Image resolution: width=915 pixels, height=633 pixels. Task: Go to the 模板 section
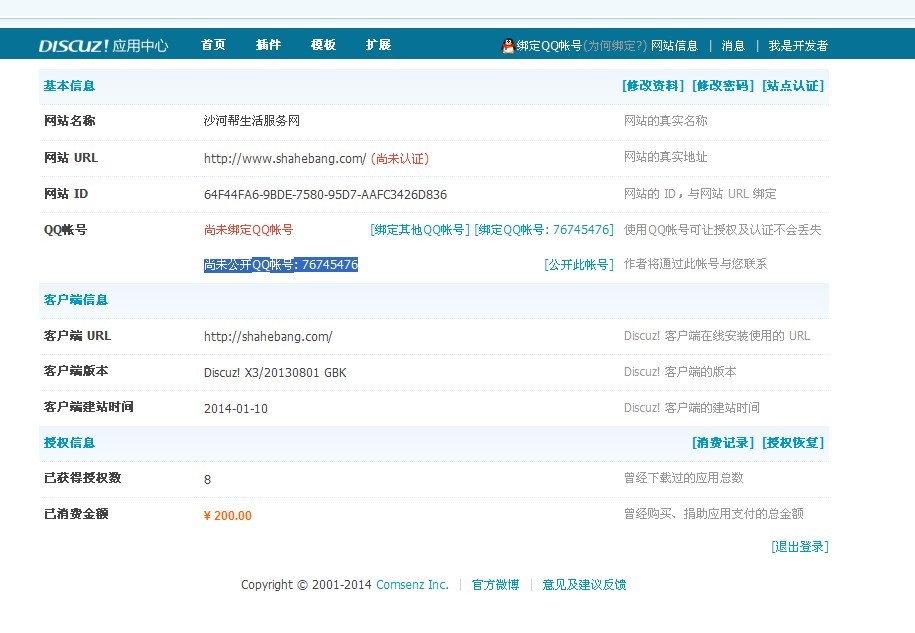323,45
